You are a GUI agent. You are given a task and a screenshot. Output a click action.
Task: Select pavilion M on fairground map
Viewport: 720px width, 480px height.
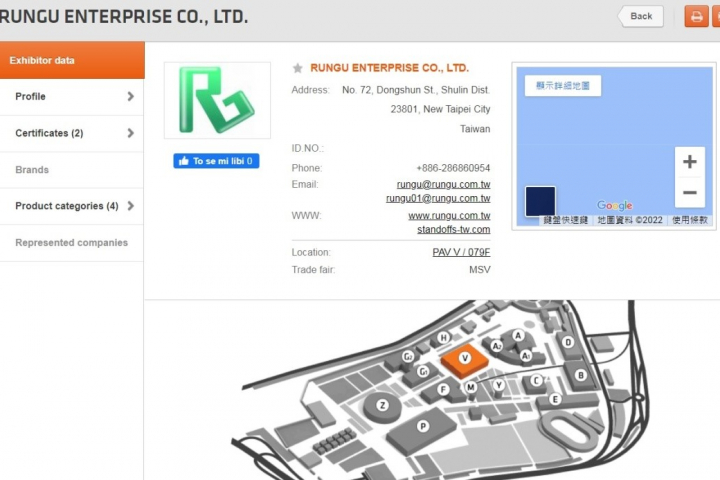click(x=471, y=387)
